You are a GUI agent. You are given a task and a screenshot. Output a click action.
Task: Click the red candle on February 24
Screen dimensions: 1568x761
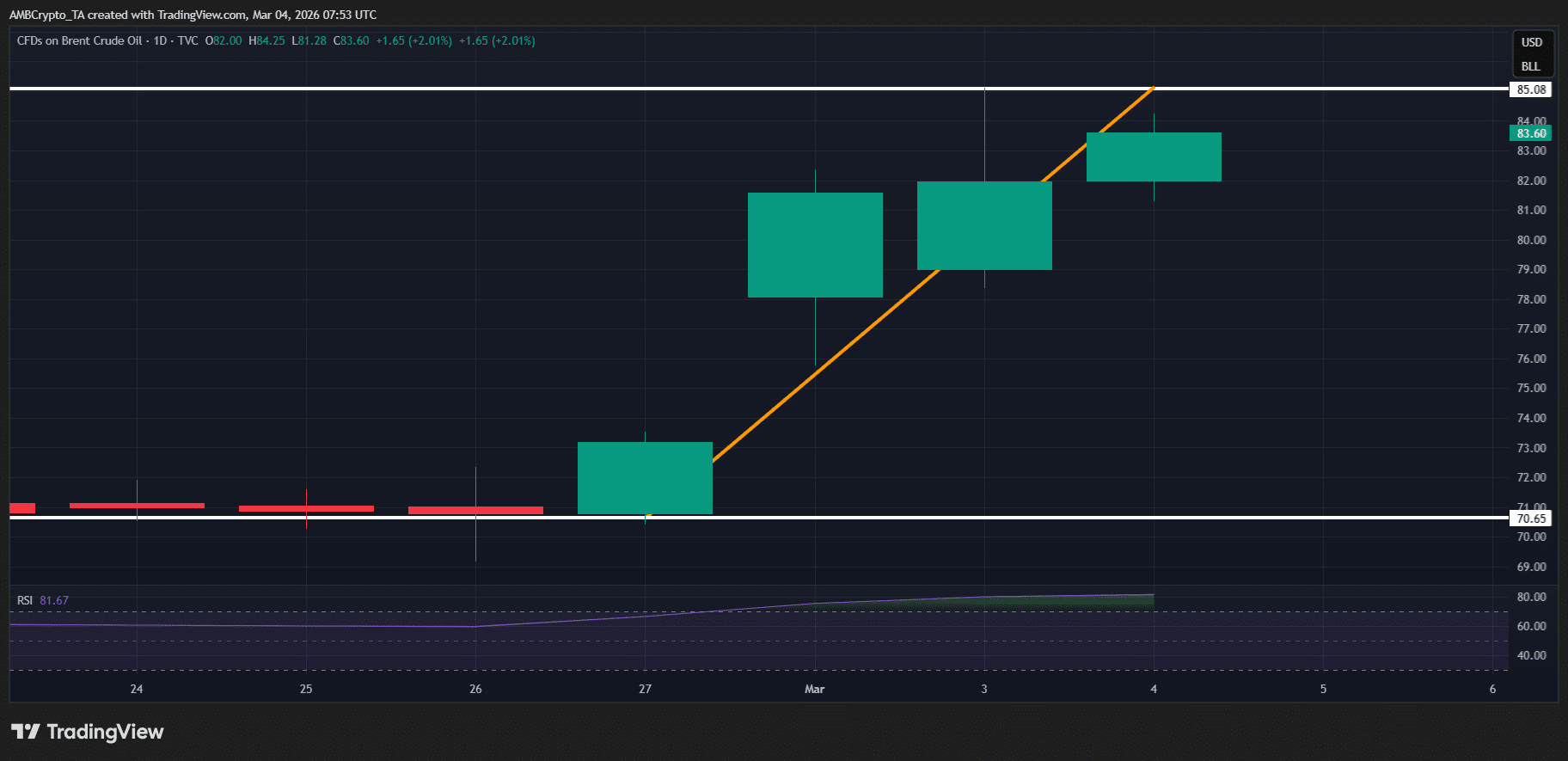coord(137,506)
